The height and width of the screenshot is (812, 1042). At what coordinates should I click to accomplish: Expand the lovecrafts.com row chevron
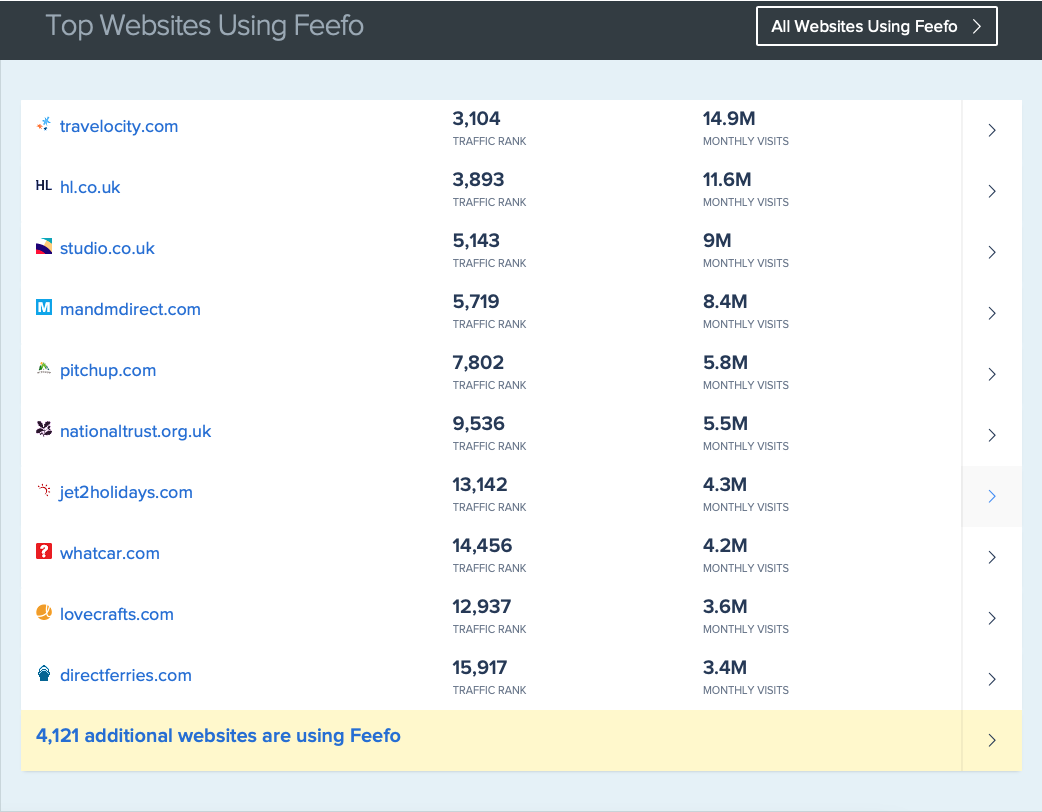pos(991,619)
